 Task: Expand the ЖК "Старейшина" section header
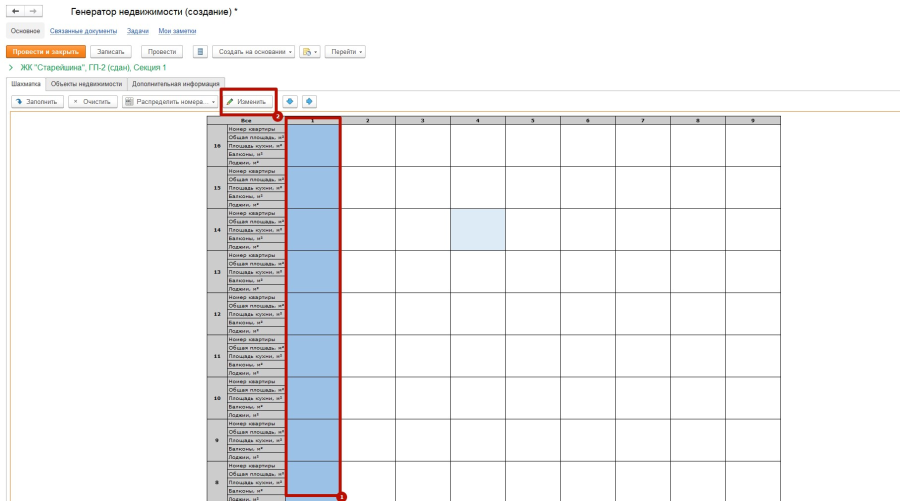(x=11, y=68)
